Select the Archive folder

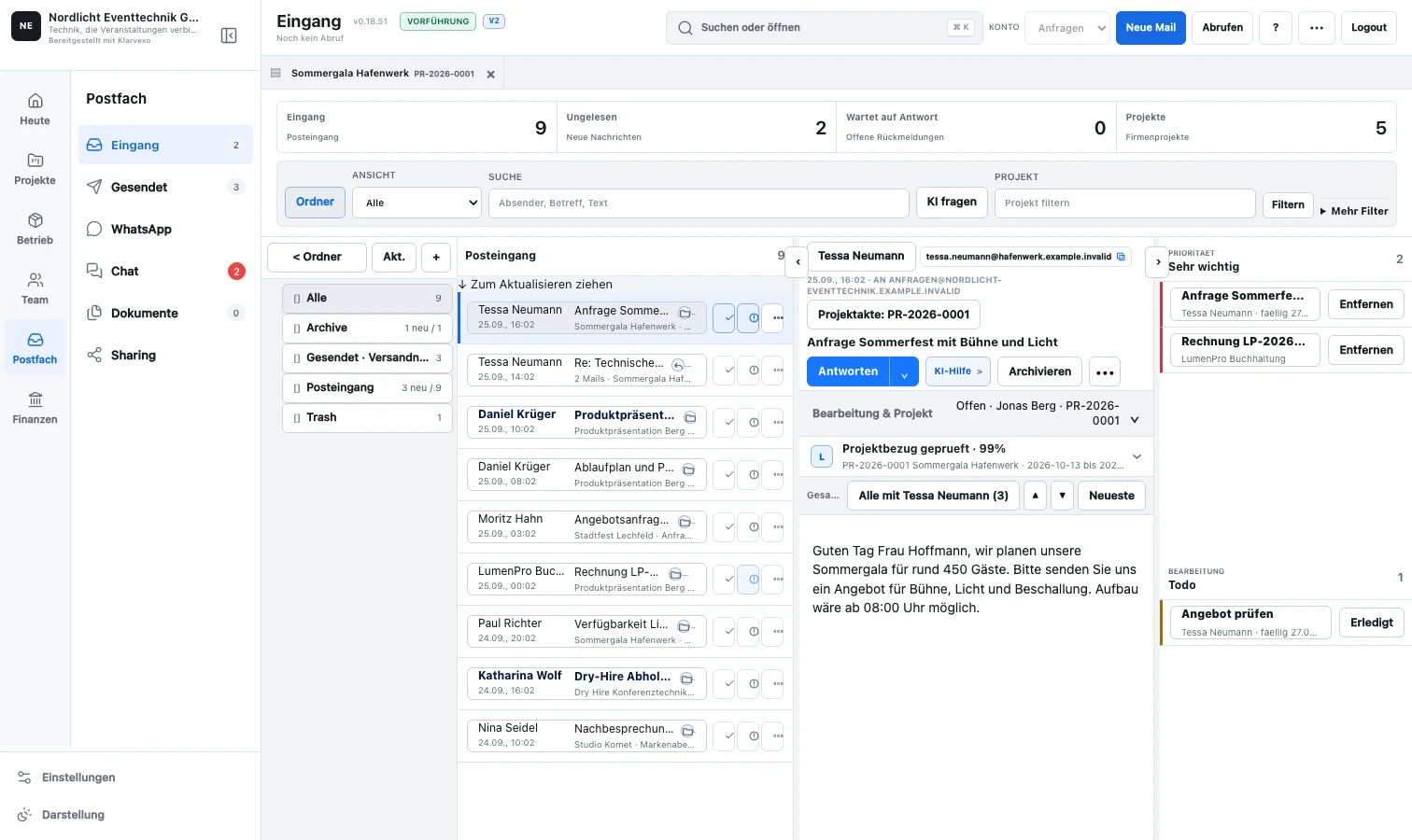(x=367, y=329)
